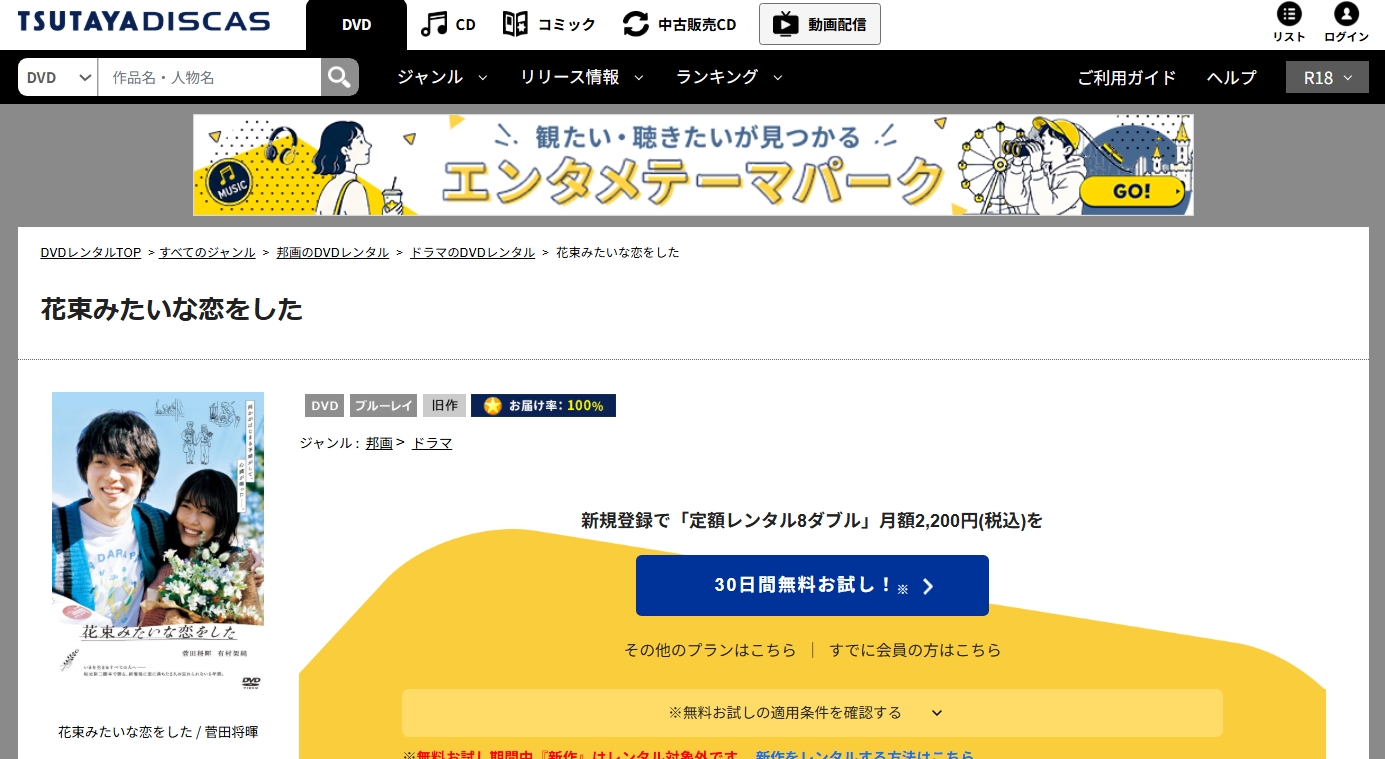Image resolution: width=1385 pixels, height=759 pixels.
Task: Open the R18 dropdown
Action: pyautogui.click(x=1327, y=77)
